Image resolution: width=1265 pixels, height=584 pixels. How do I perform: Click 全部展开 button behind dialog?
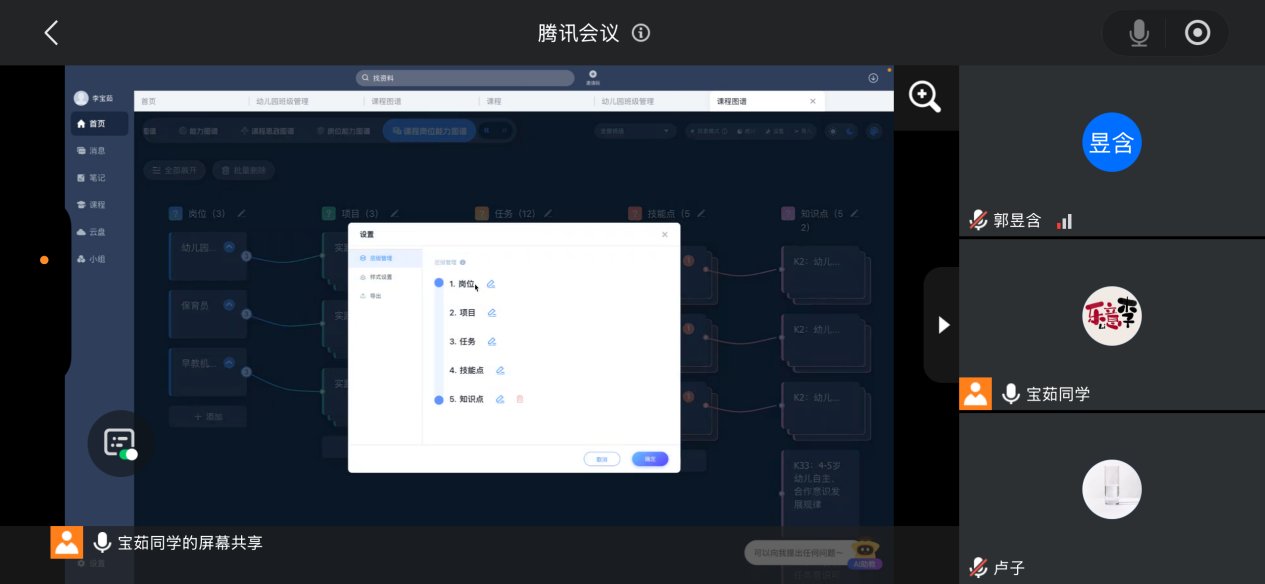pos(175,171)
